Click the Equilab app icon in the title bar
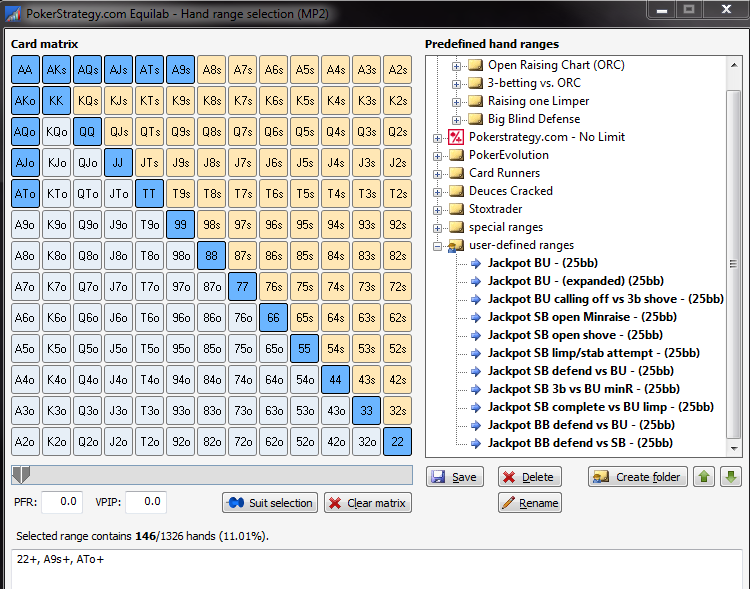 point(13,13)
